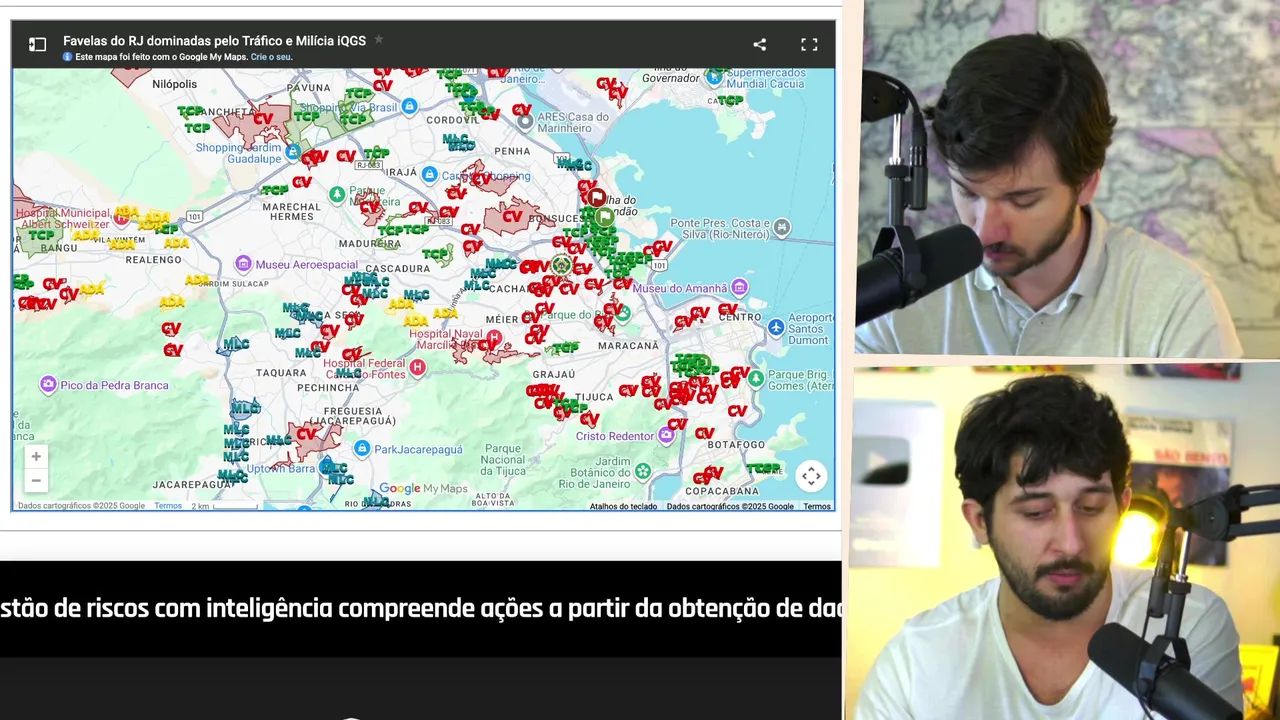Image resolution: width=1280 pixels, height=720 pixels.
Task: Click the 'MÉIER' neighborhood label
Action: [x=501, y=319]
